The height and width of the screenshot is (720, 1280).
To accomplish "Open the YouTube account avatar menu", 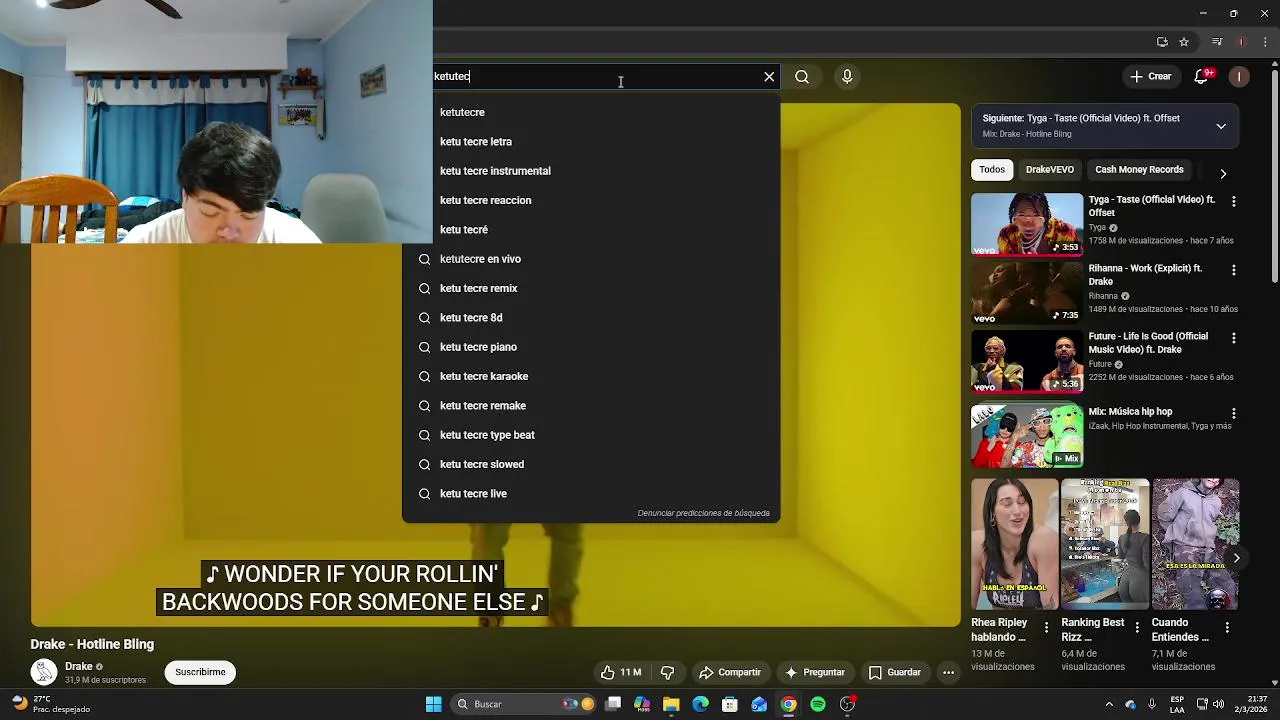I will [x=1239, y=77].
